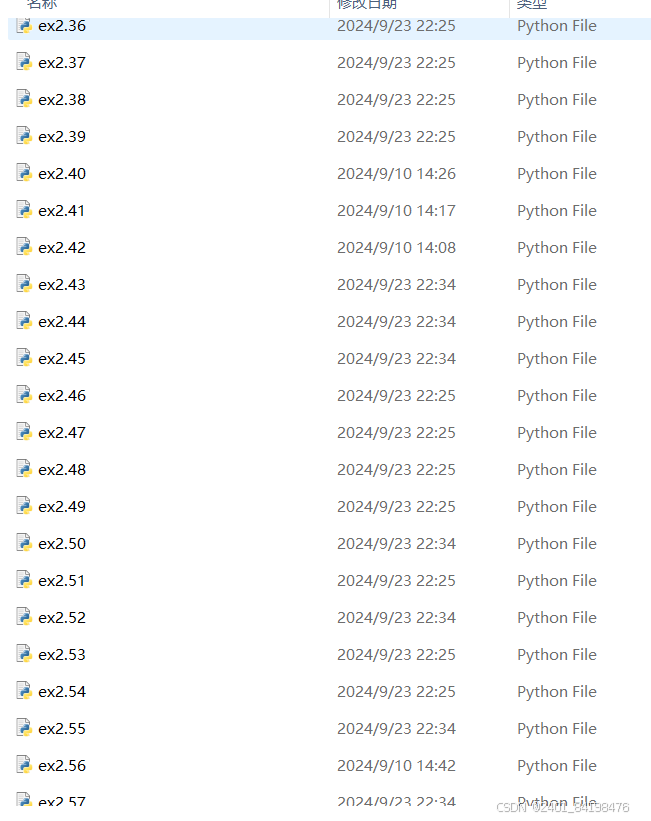This screenshot has width=651, height=821.
Task: Click the Python file icon for ex2.36
Action: point(23,25)
